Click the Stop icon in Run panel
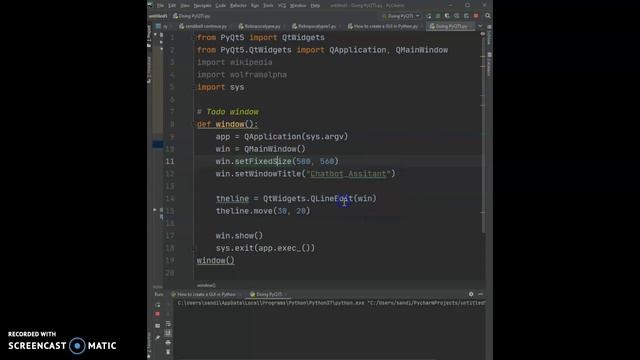This screenshot has width=640, height=360. [158, 314]
